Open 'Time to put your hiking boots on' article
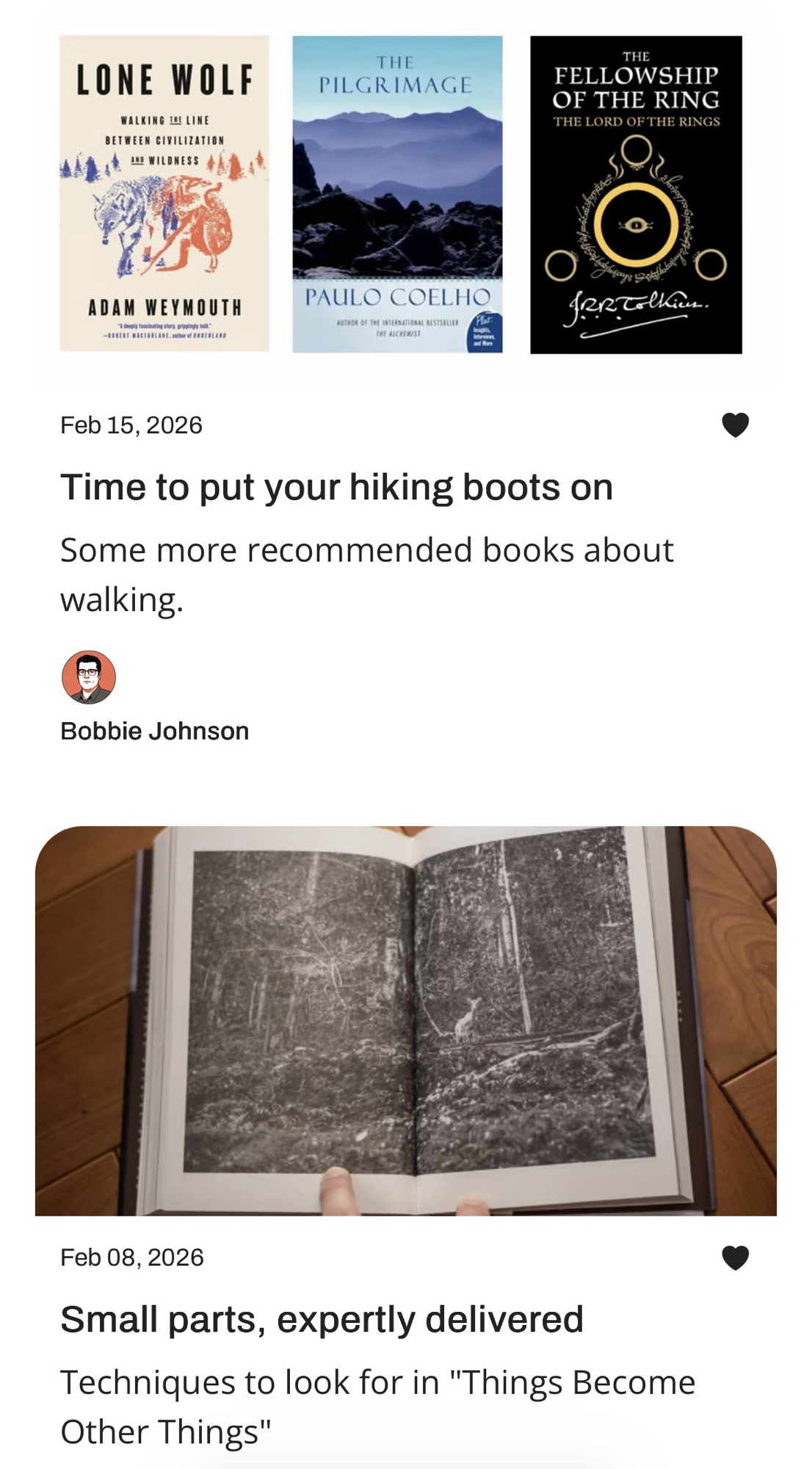 (x=336, y=487)
